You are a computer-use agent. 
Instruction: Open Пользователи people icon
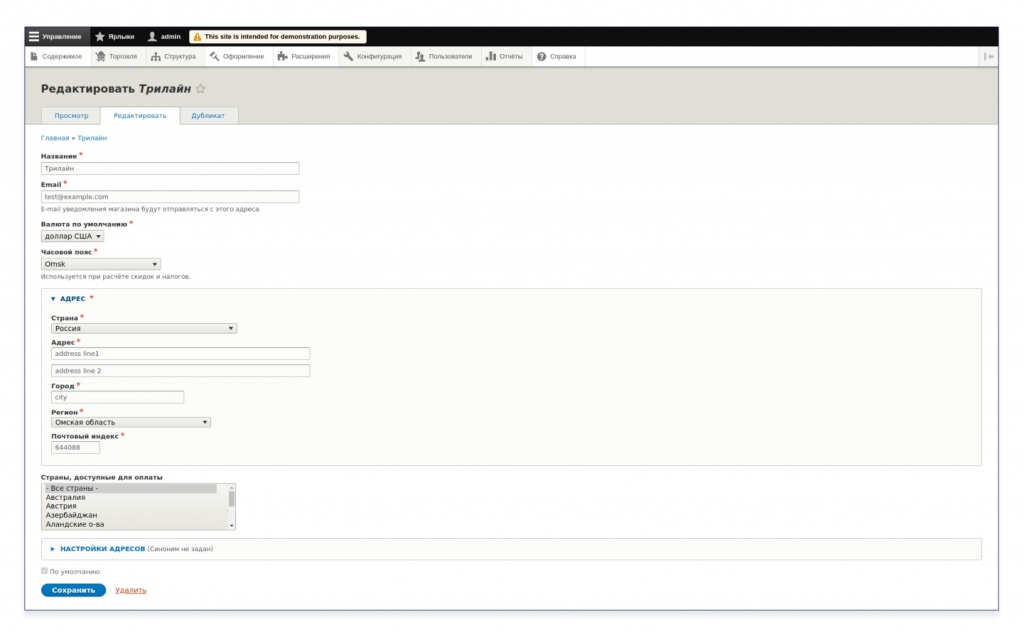[x=420, y=56]
